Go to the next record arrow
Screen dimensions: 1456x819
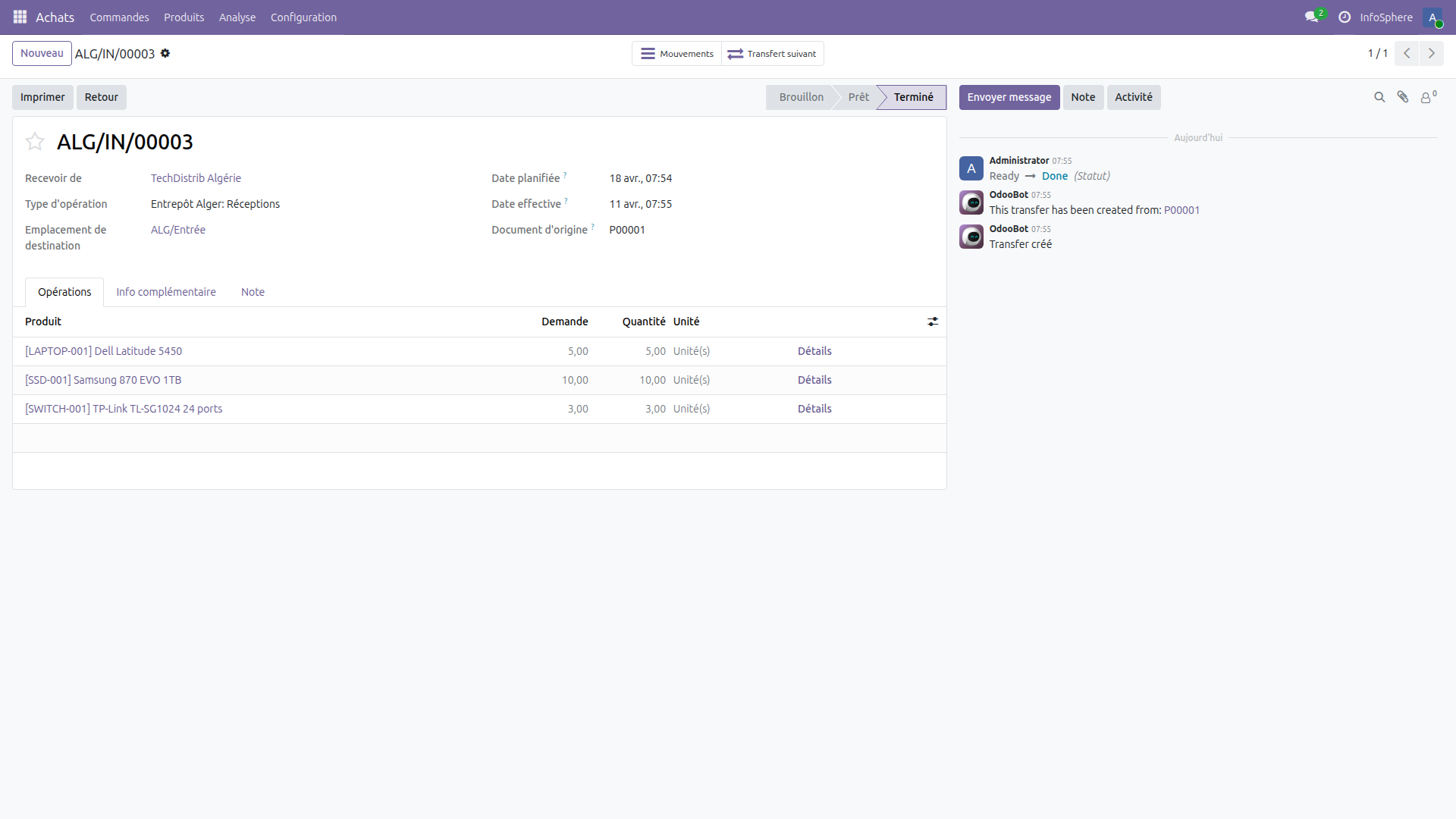(x=1431, y=53)
